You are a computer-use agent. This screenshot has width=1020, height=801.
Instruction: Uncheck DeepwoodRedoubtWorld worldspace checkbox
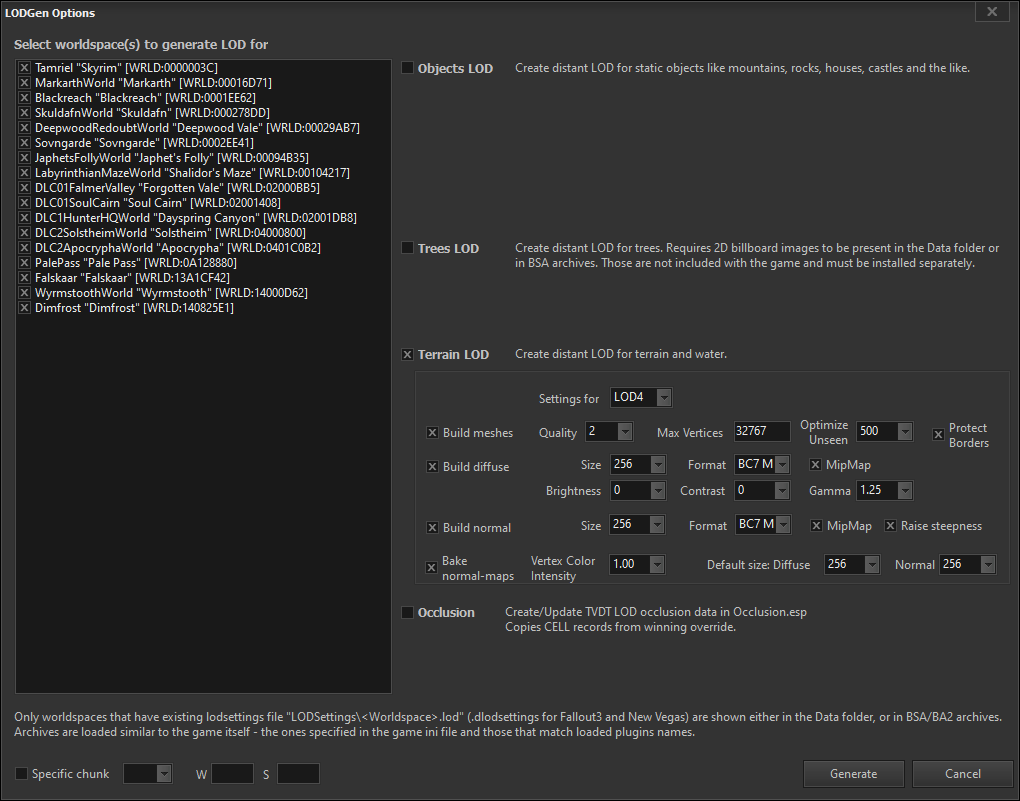pyautogui.click(x=24, y=128)
